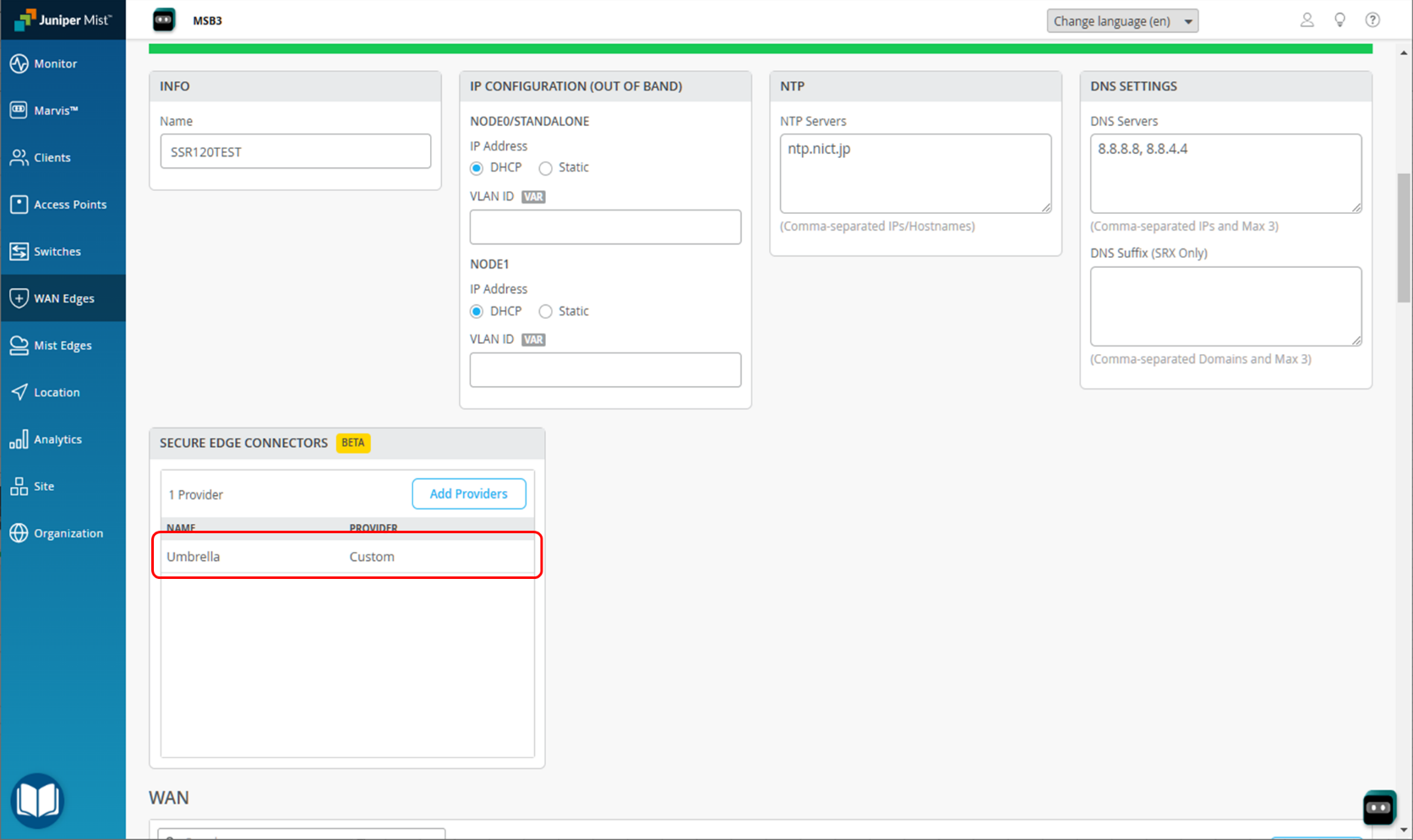Click the MSB3 organization robot icon
Screen dimensions: 1413x840
(164, 20)
